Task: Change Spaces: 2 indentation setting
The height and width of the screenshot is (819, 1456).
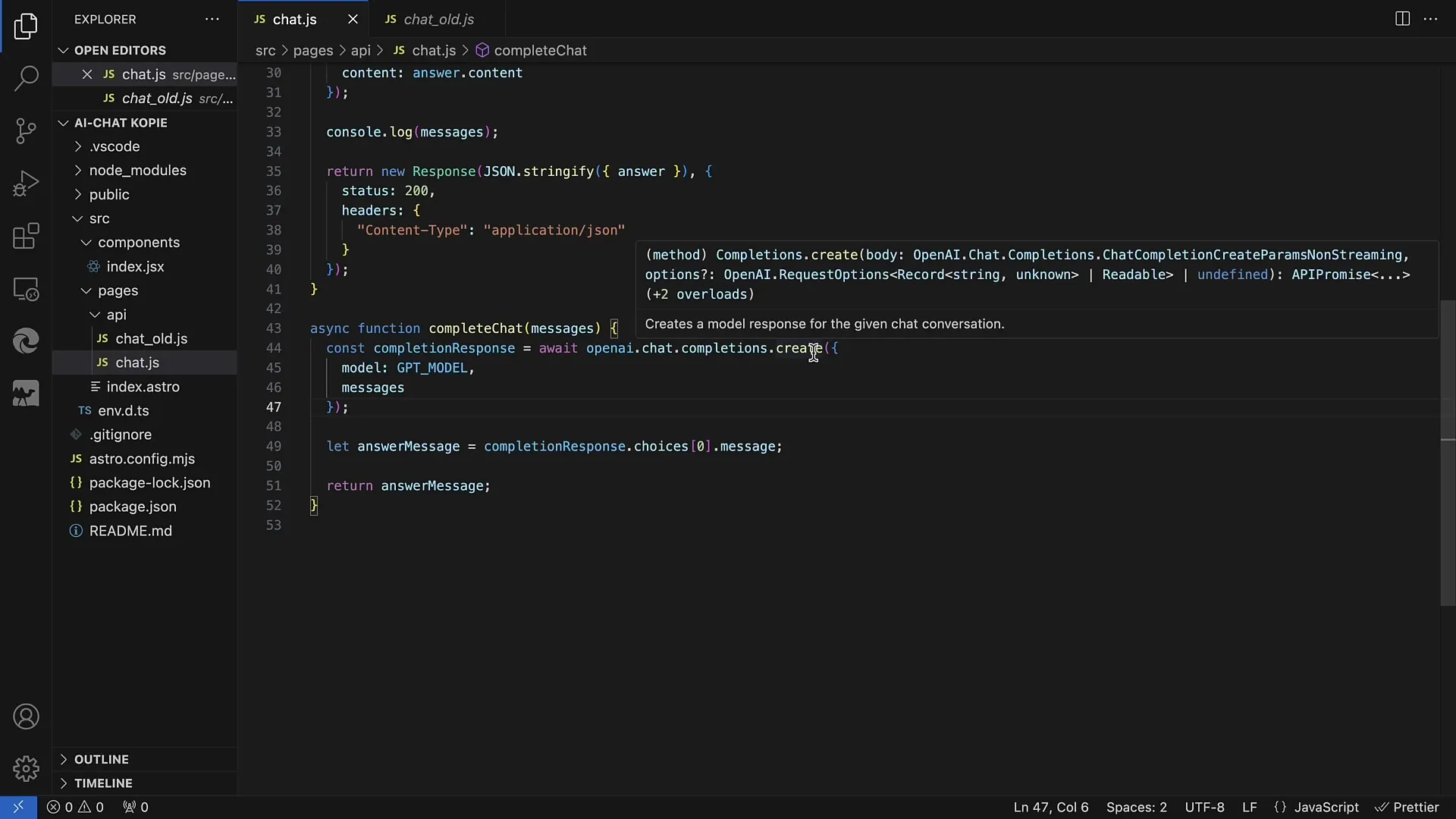Action: coord(1136,807)
